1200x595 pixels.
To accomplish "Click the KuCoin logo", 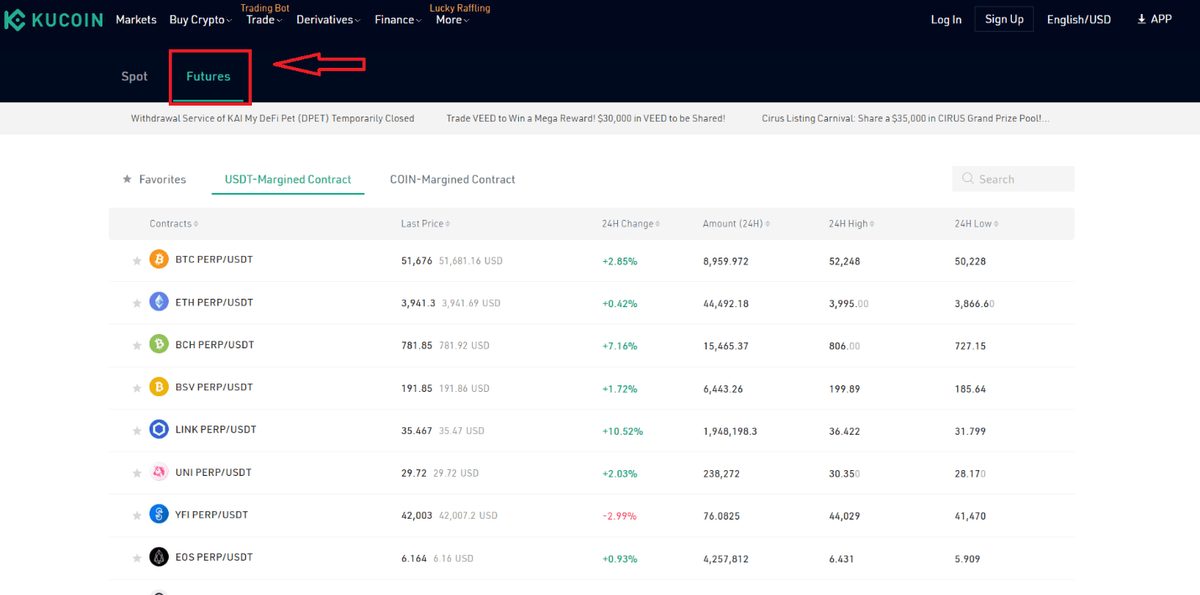I will (52, 19).
